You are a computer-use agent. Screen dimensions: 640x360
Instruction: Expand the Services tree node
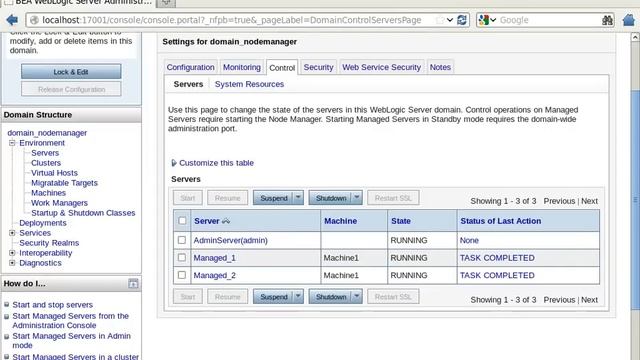pyautogui.click(x=12, y=233)
